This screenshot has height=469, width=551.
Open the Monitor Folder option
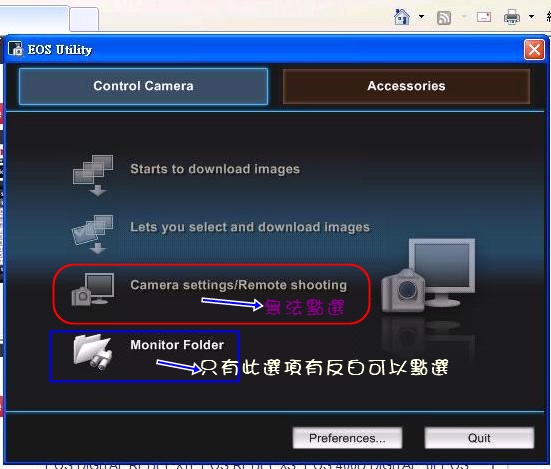(177, 345)
